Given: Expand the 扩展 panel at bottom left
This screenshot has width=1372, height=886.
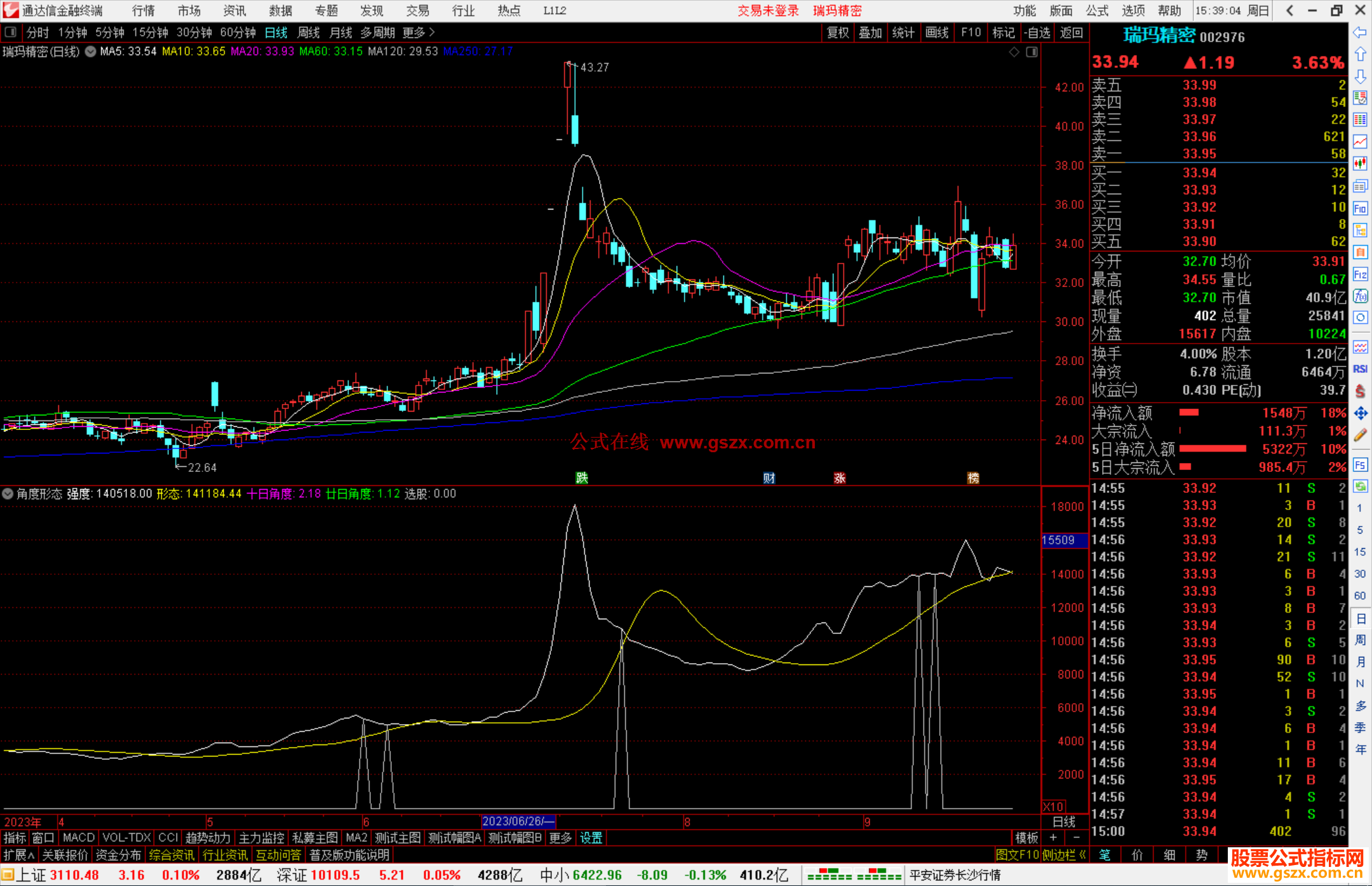Looking at the screenshot, I should [x=18, y=855].
